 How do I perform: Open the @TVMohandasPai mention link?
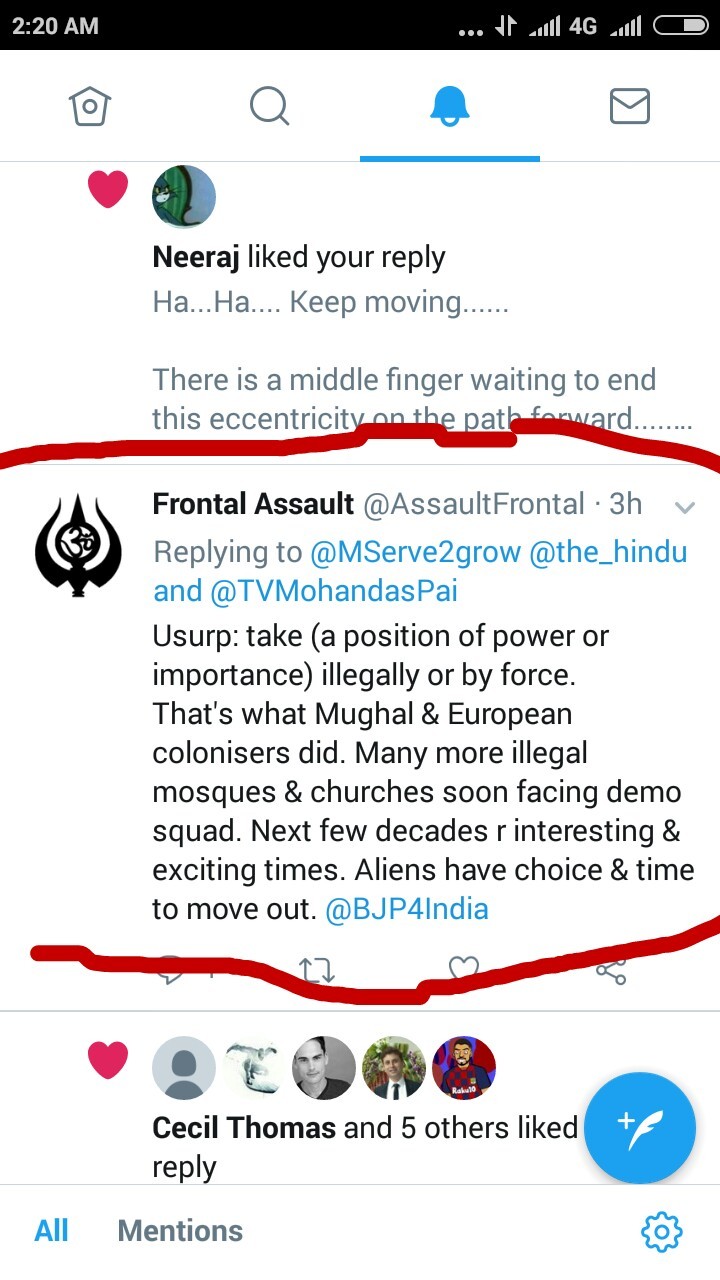[334, 591]
